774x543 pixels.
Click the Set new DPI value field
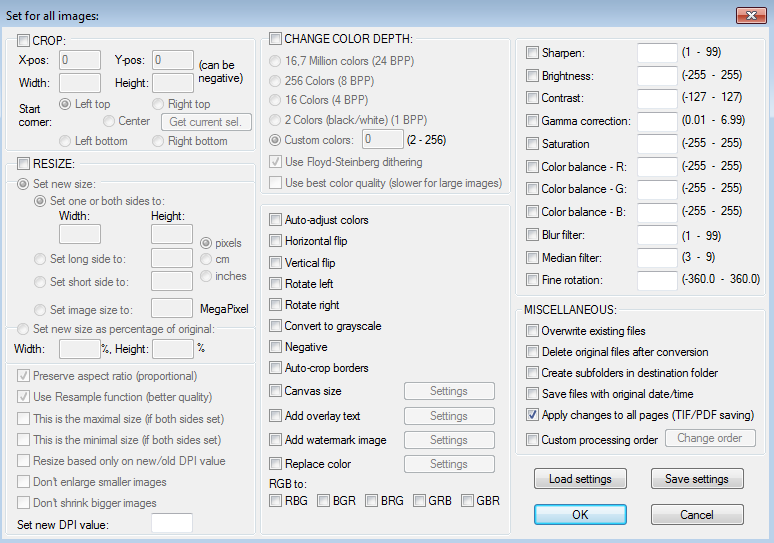tap(172, 523)
